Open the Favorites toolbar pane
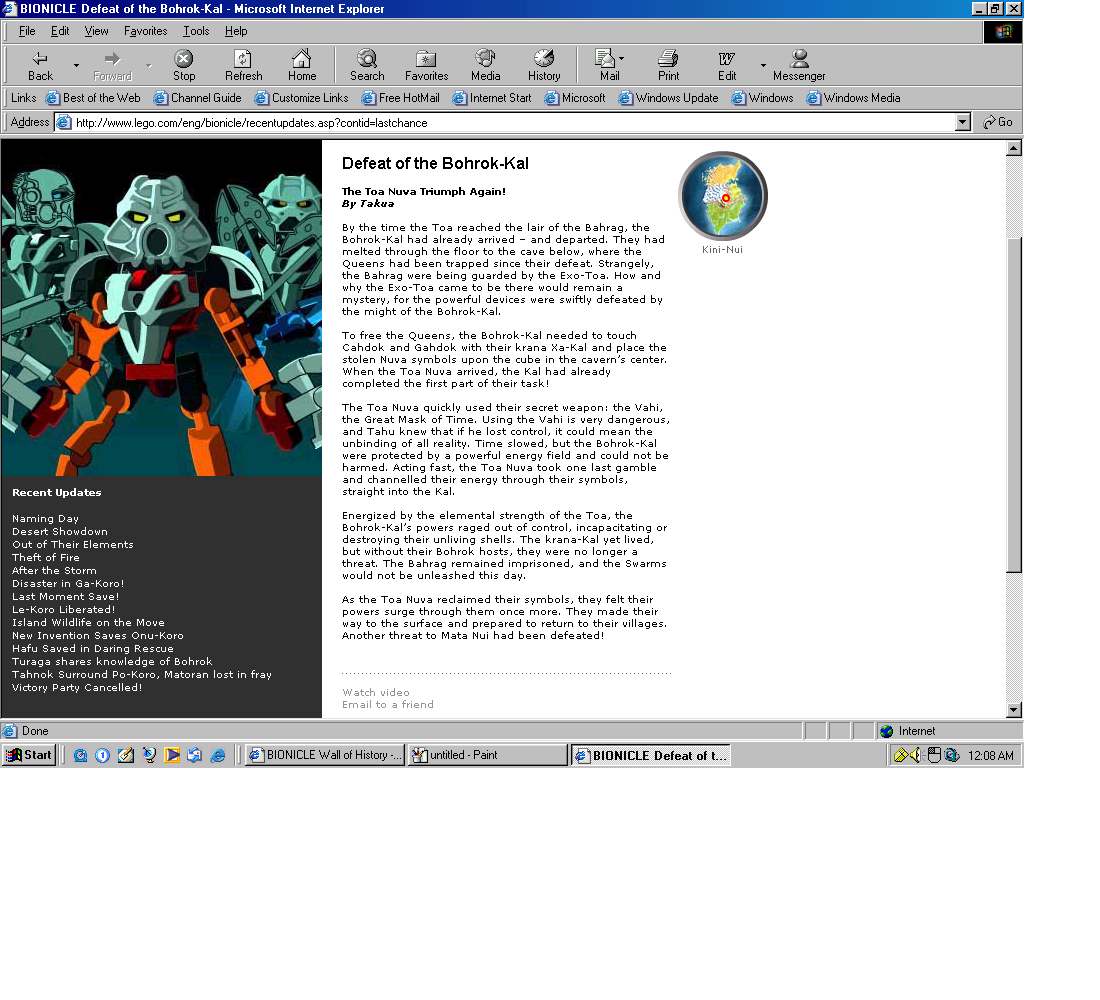 click(x=427, y=66)
